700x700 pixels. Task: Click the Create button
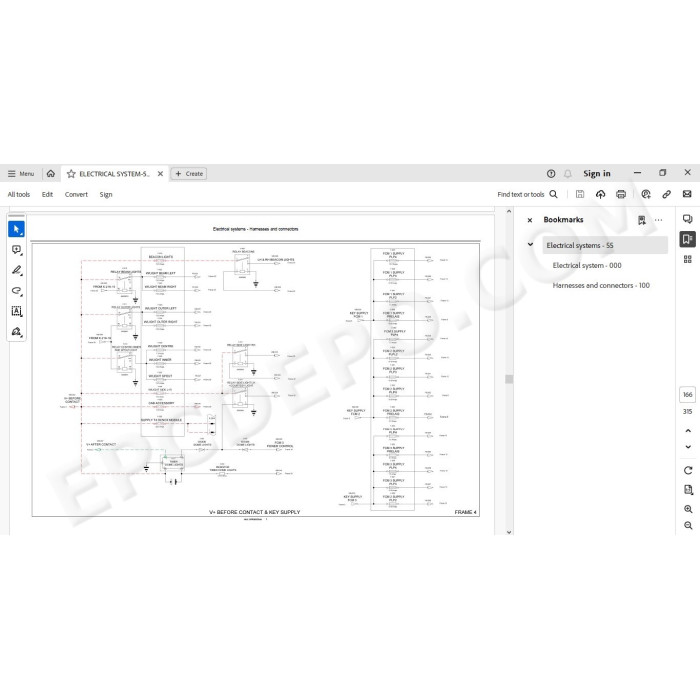[x=189, y=174]
